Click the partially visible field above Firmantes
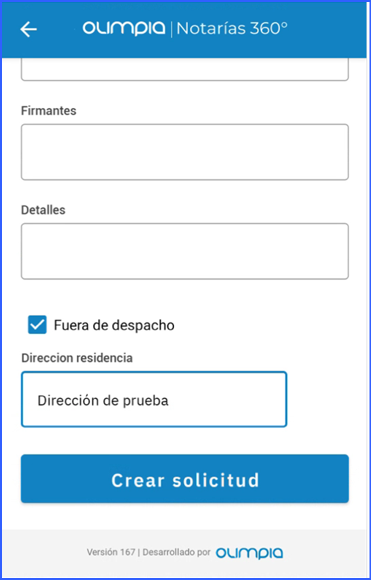 pos(185,69)
